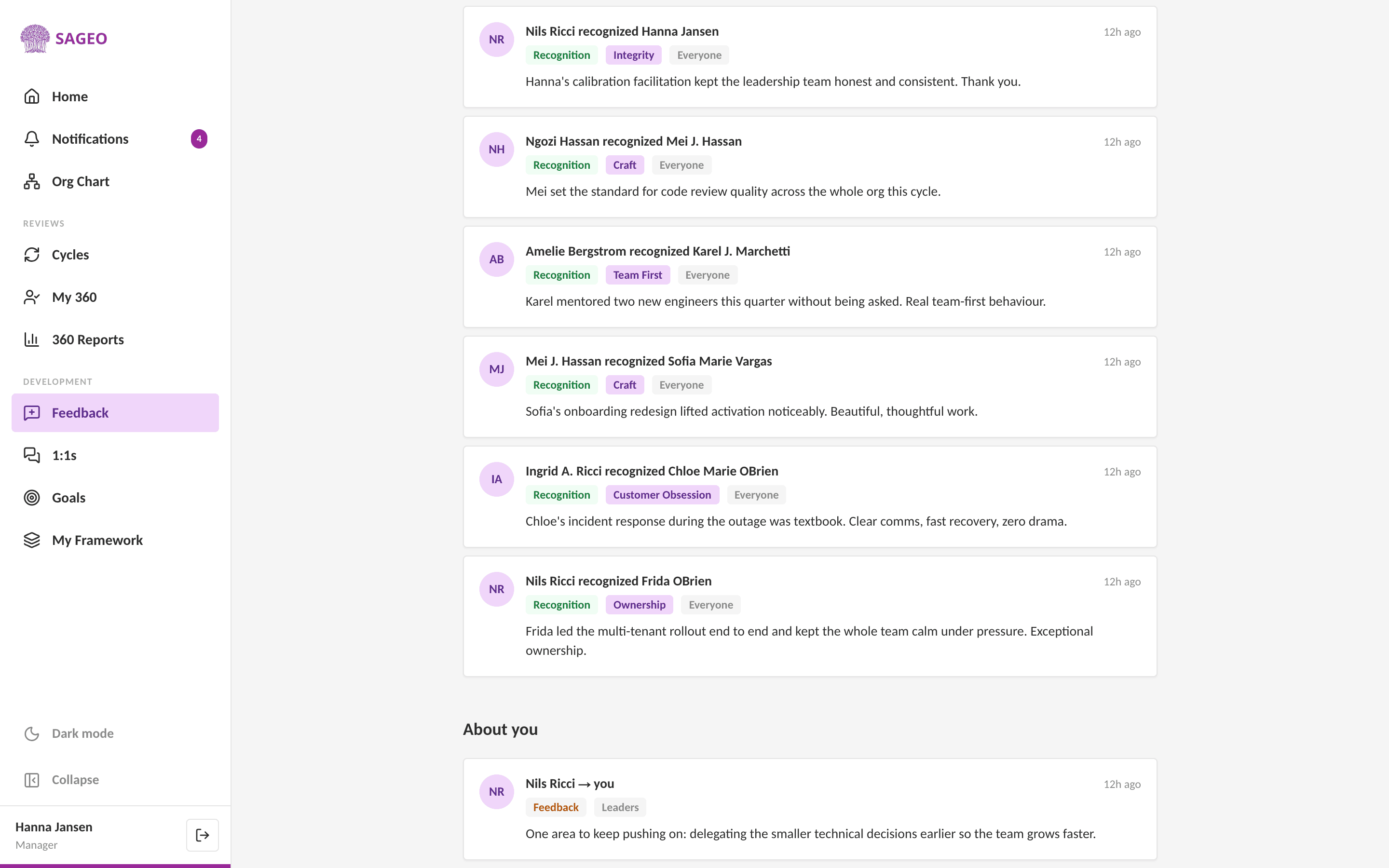Open the Goals target icon
This screenshot has height=868, width=1389.
tap(31, 498)
